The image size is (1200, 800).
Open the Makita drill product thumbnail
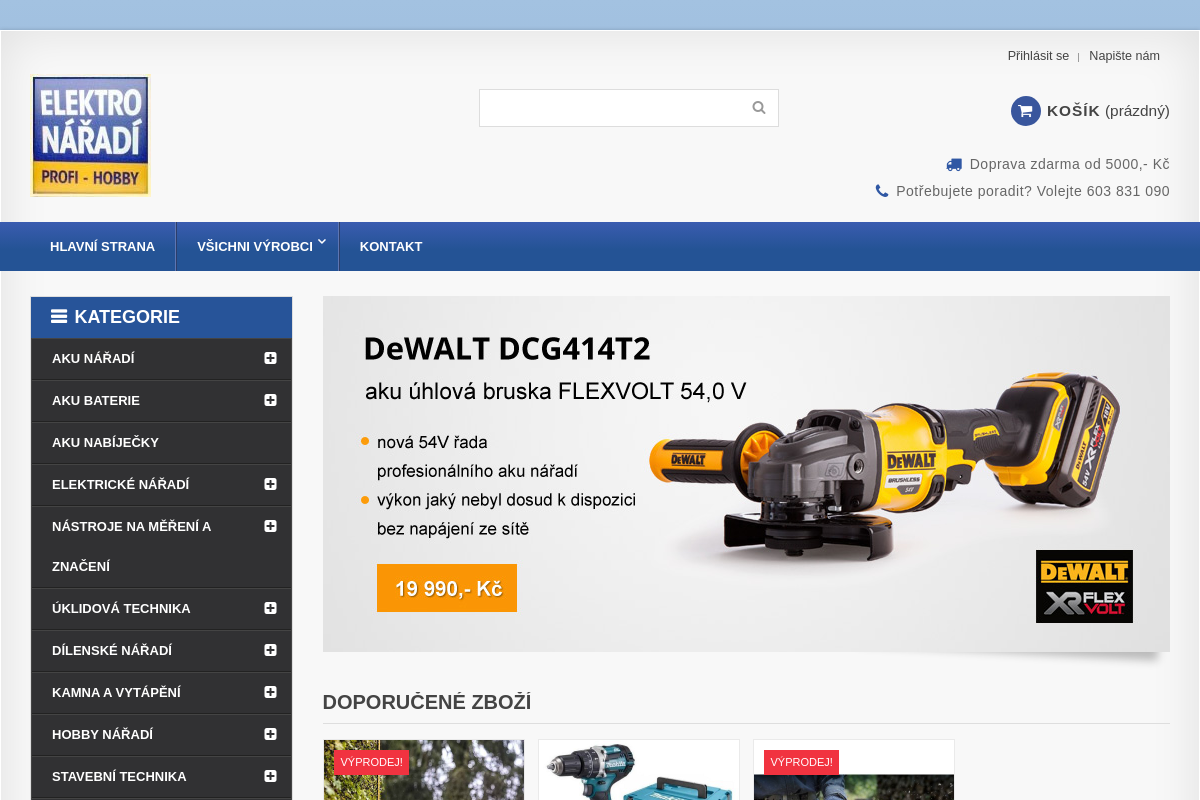coord(639,770)
